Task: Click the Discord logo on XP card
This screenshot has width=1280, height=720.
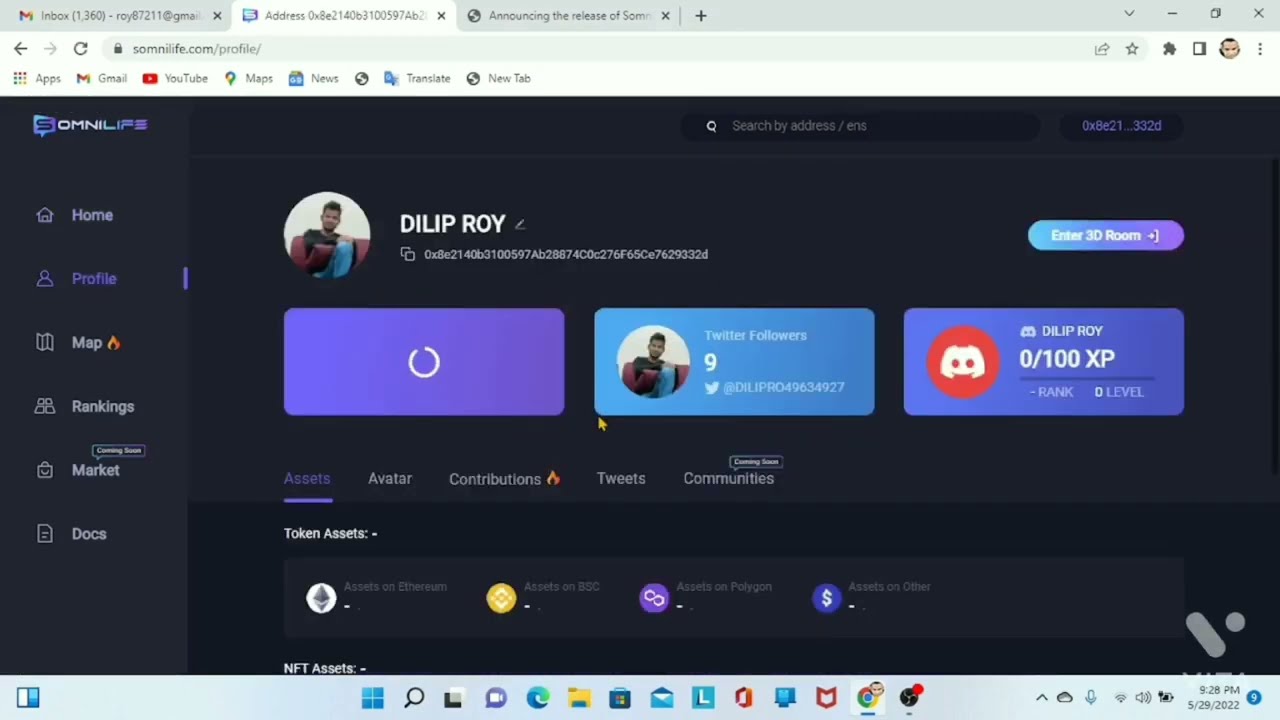Action: pos(962,362)
